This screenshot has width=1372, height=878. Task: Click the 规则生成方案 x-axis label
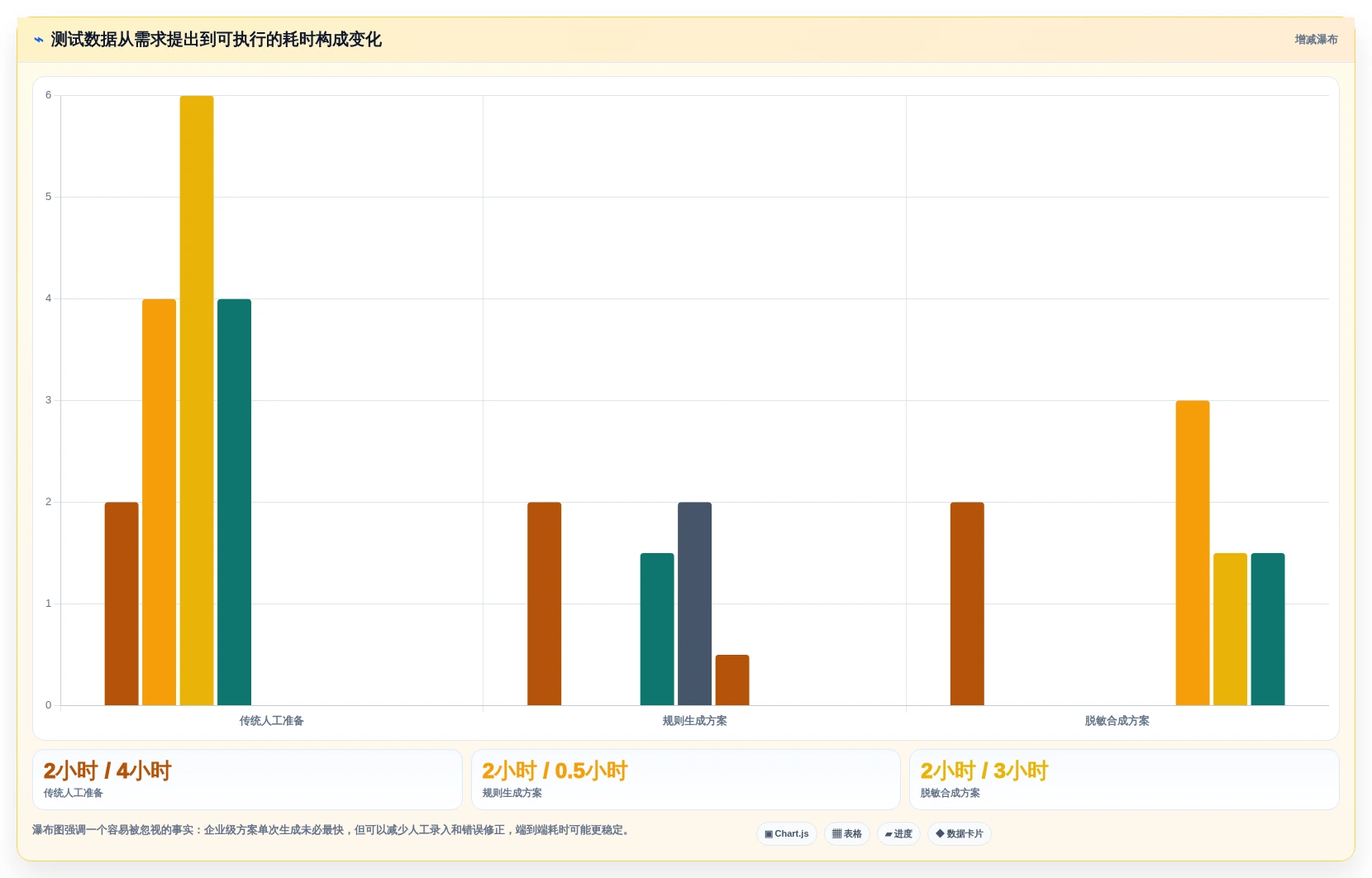694,721
